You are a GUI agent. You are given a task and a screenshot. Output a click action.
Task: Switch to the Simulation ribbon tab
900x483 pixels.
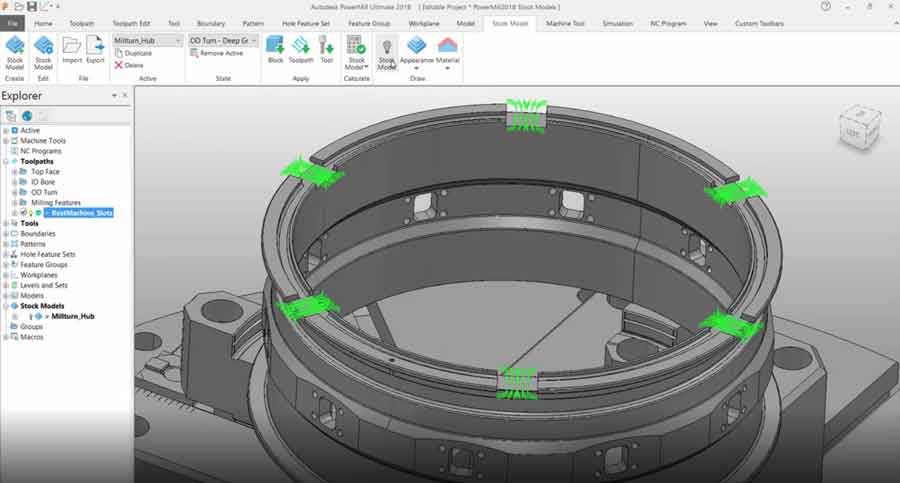tap(617, 22)
